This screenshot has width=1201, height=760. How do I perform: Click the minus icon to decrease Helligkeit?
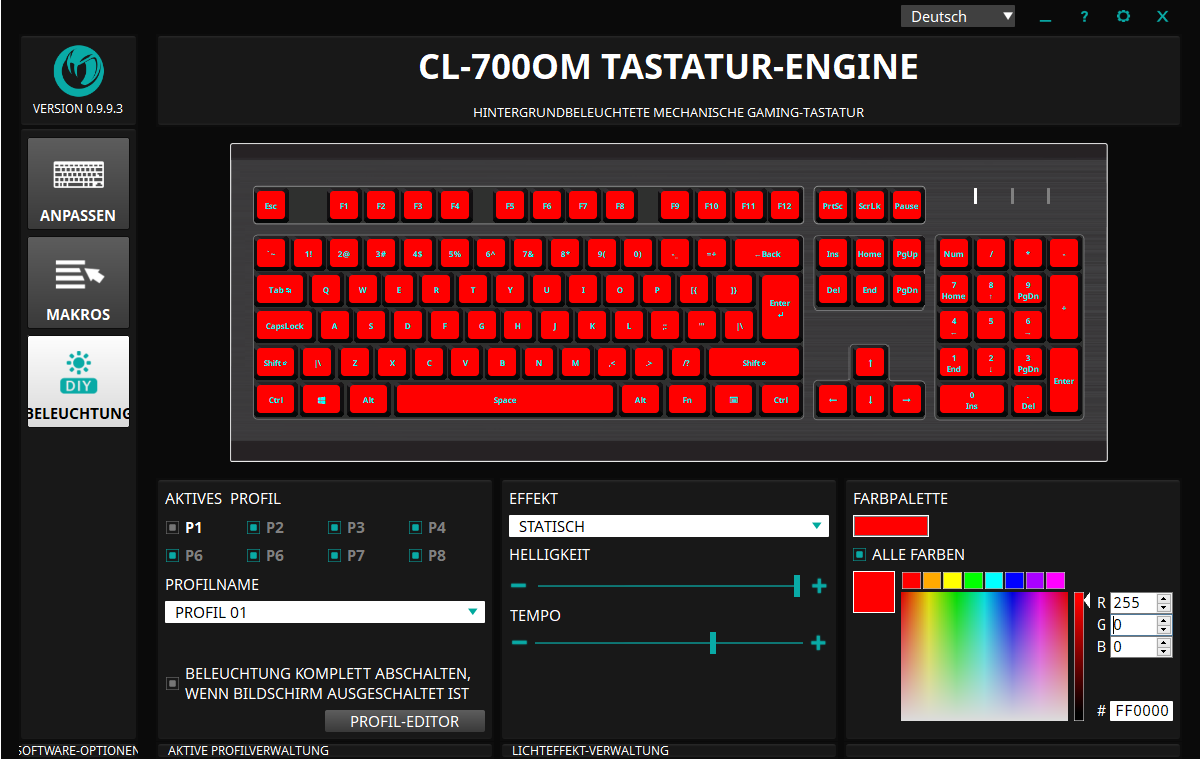click(518, 586)
